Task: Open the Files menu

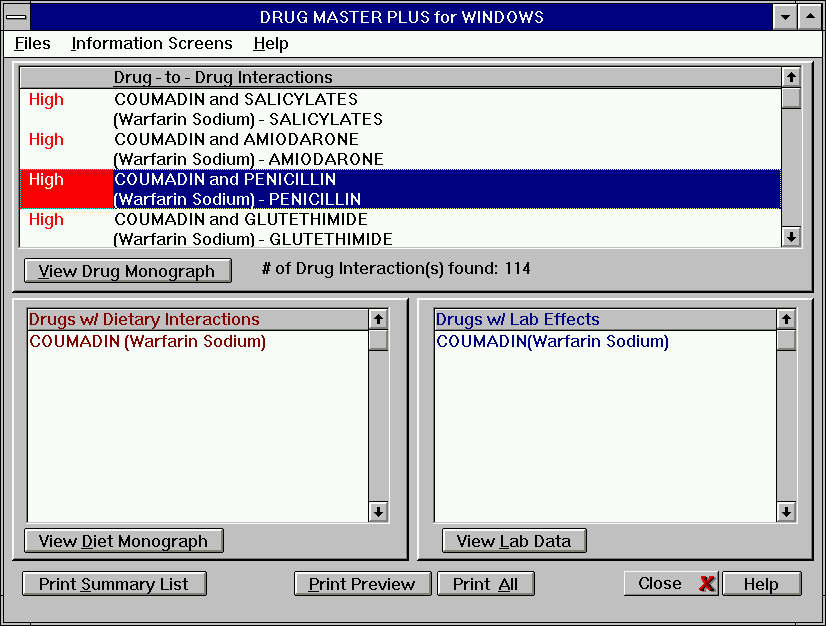Action: click(x=33, y=43)
